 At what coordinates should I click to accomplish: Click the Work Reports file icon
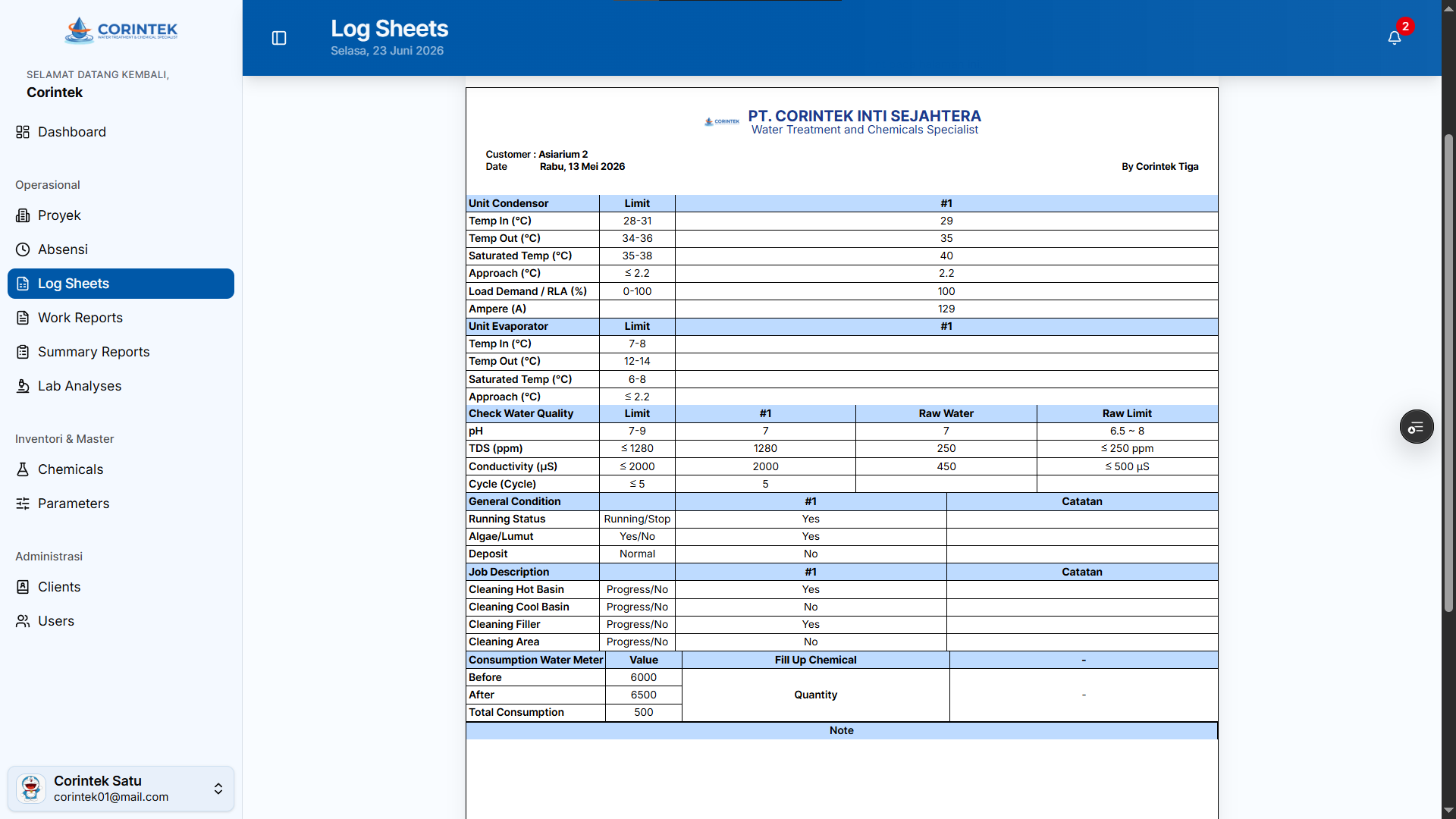(23, 318)
